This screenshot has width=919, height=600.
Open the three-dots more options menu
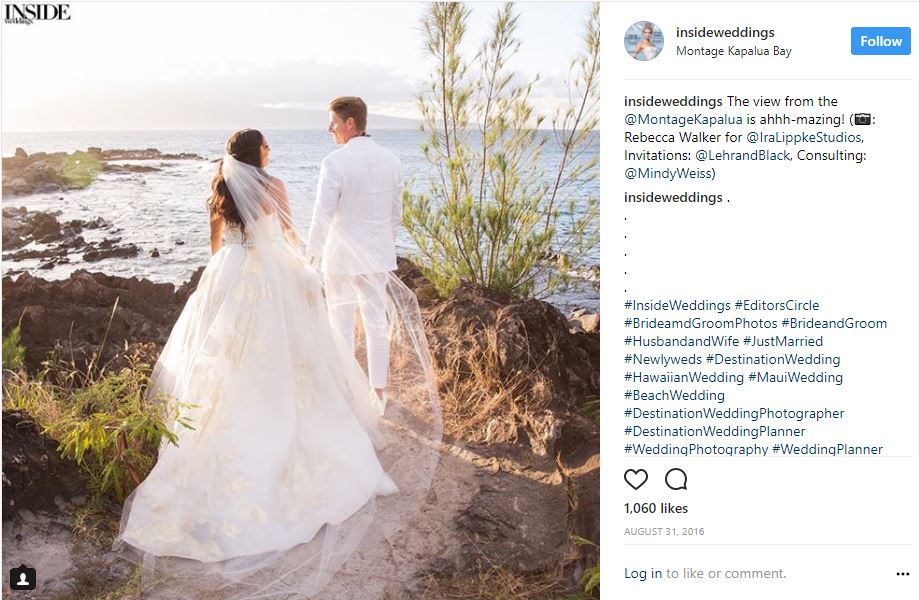point(903,574)
